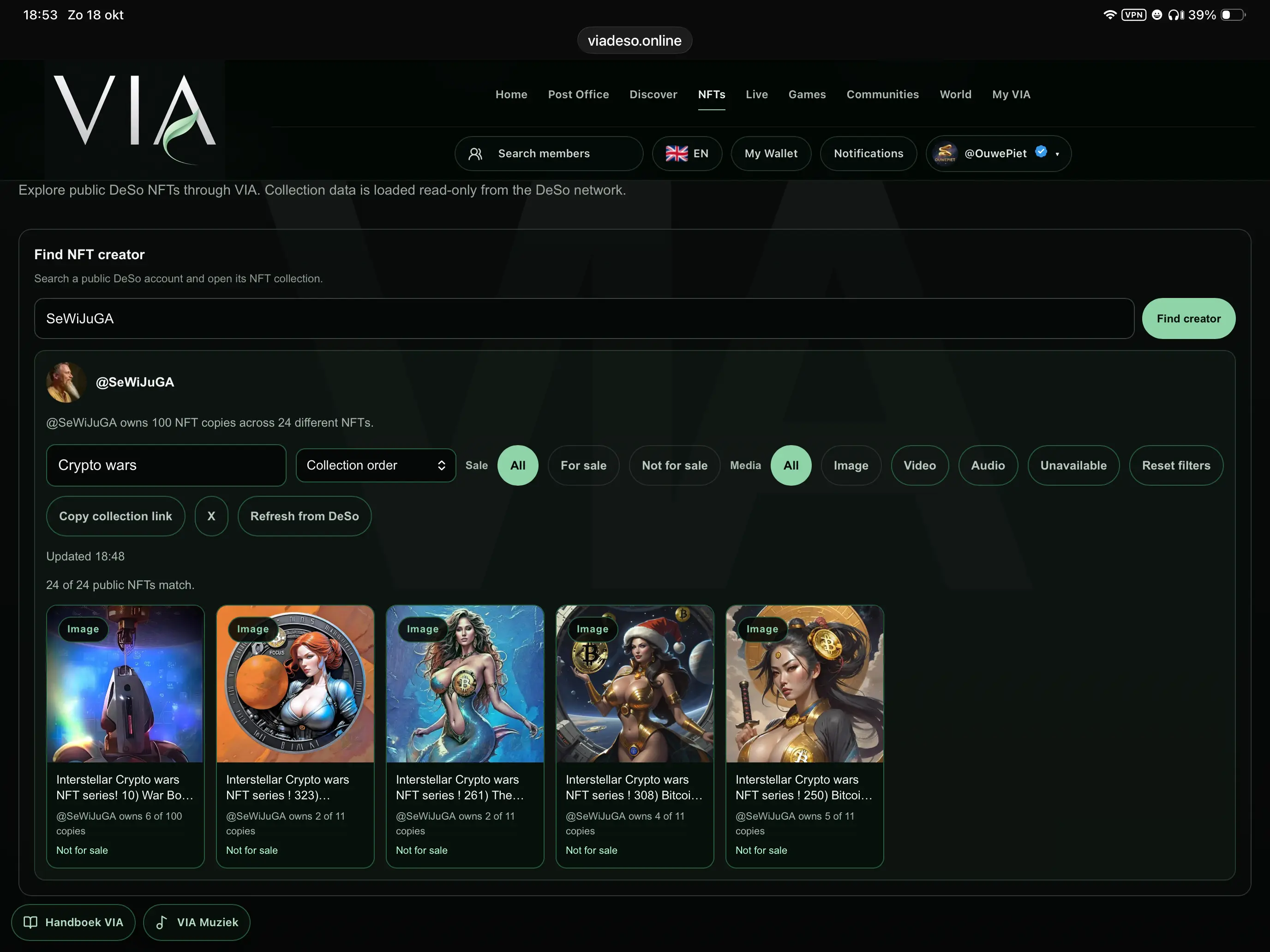Filter media by Video
Viewport: 1270px width, 952px height.
(919, 465)
